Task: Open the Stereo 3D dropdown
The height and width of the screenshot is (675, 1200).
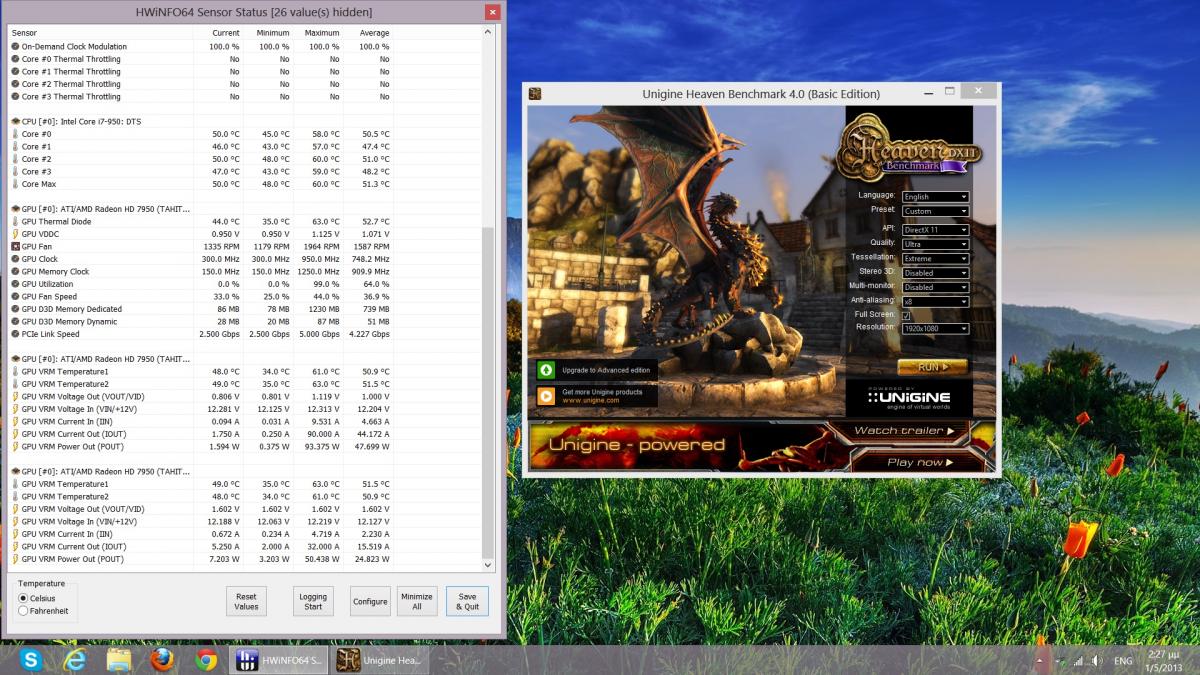Action: [x=935, y=272]
